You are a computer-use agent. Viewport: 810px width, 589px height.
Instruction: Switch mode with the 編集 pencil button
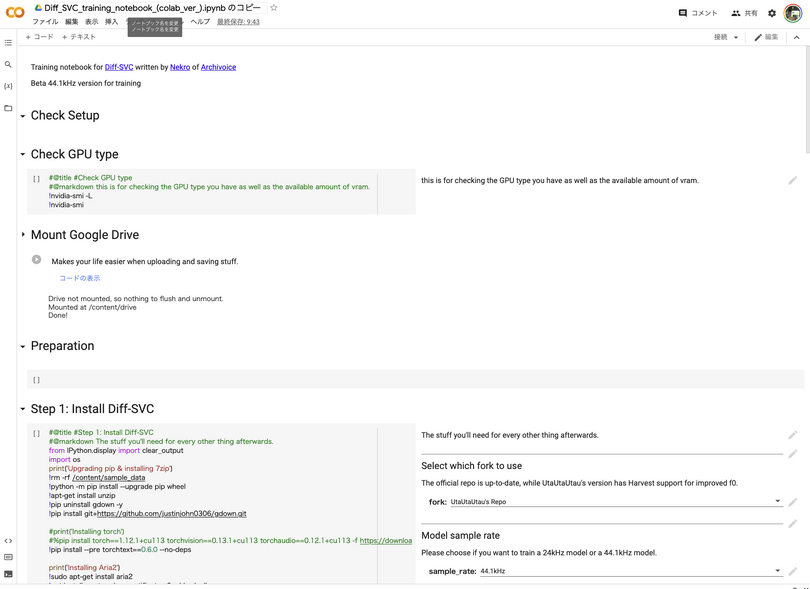tap(766, 37)
